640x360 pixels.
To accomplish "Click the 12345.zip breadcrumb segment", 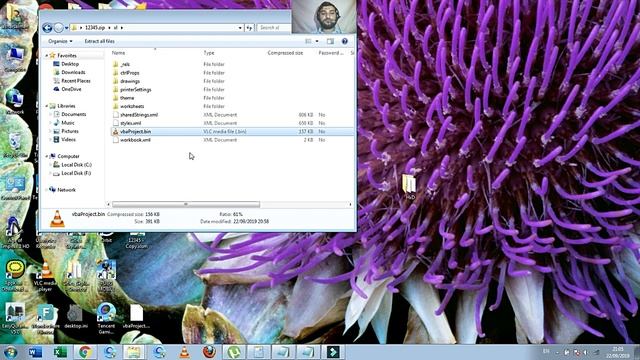I will pyautogui.click(x=95, y=28).
